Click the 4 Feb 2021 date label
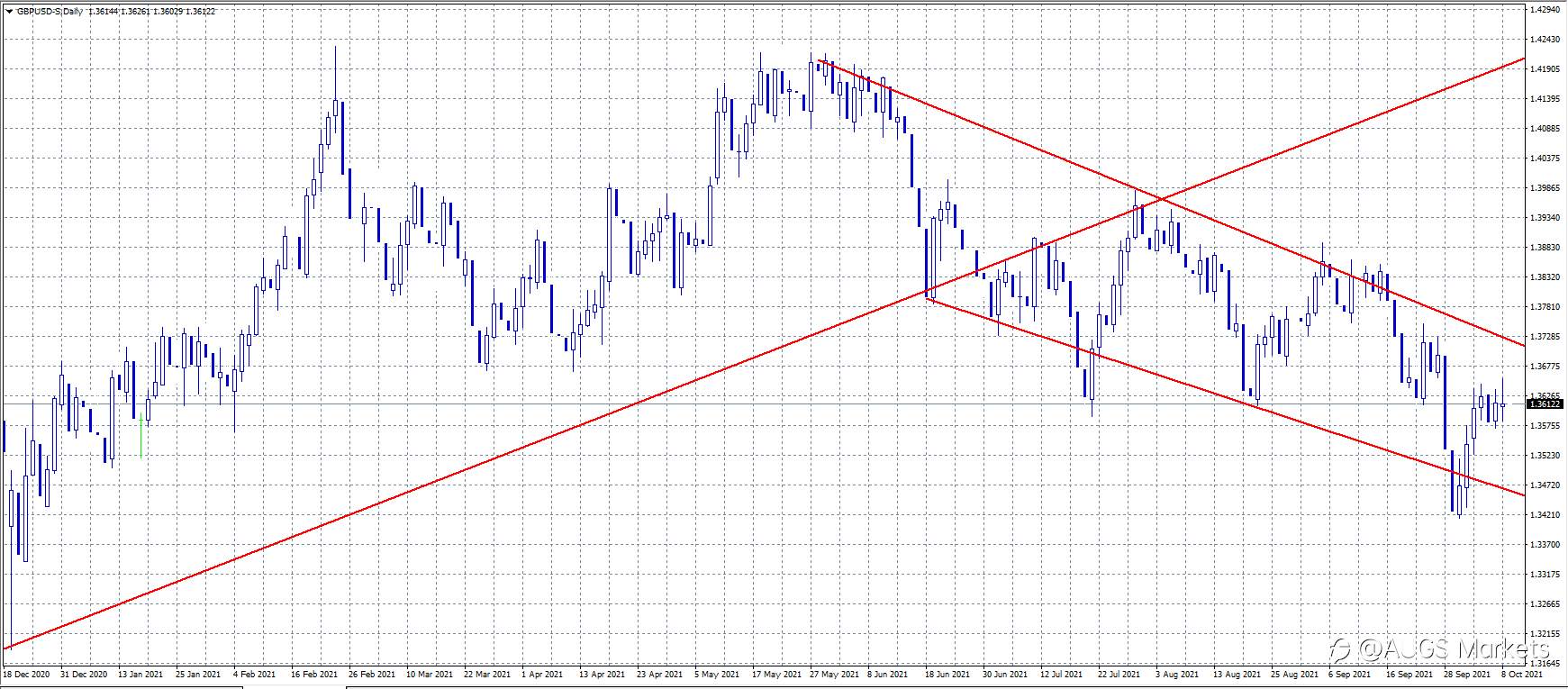Screen dimensions: 1568x689 [x=255, y=673]
